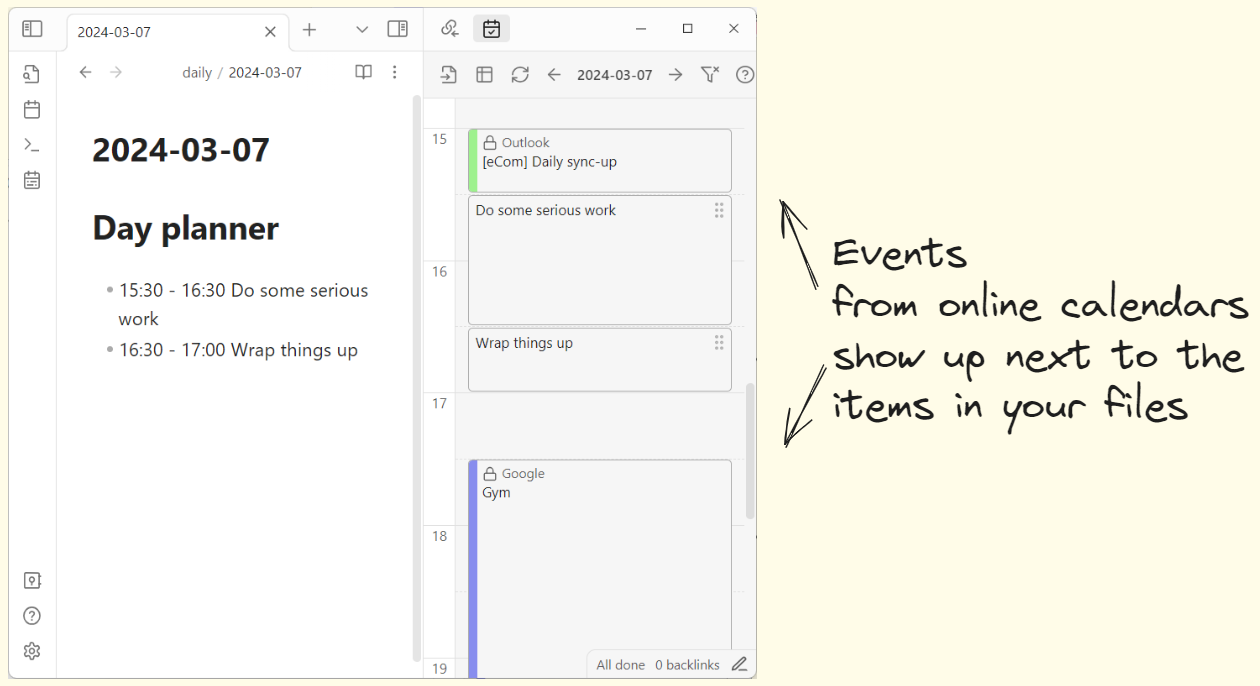Click '0 backlinks' in status bar
The image size is (1260, 686).
tap(687, 665)
